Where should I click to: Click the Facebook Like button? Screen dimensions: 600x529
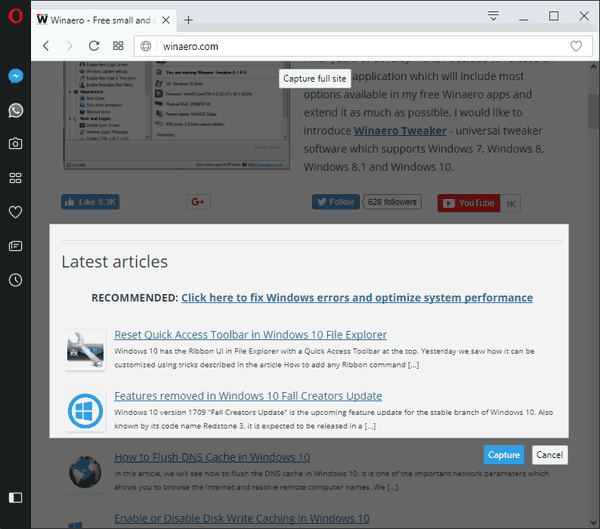pyautogui.click(x=90, y=202)
